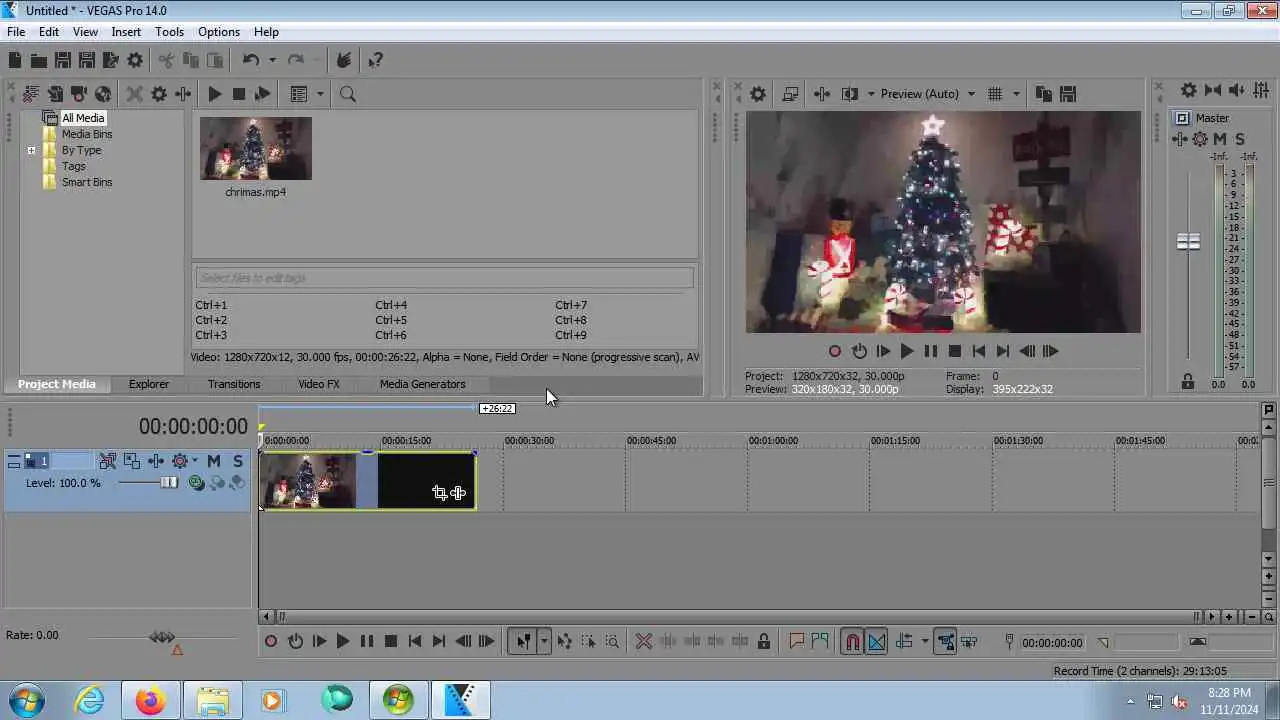Toggle Automatic Crossfades button
1280x720 pixels.
(x=876, y=642)
